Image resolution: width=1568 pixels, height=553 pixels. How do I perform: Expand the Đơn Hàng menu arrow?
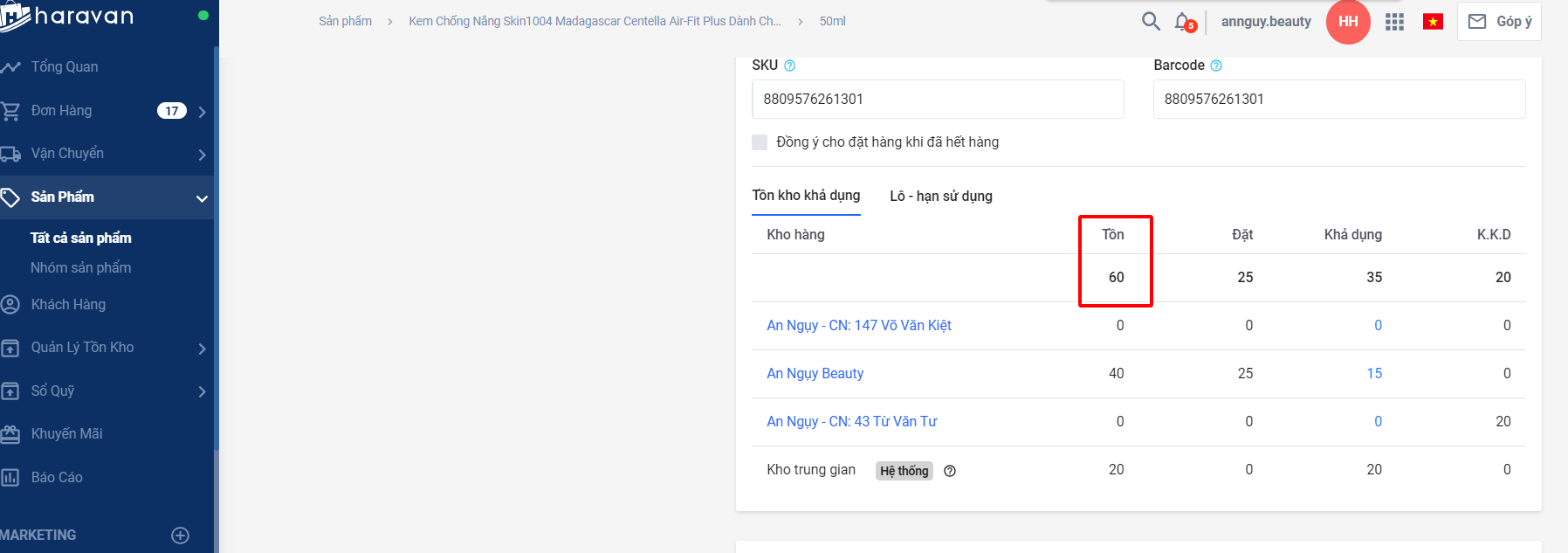[x=203, y=112]
